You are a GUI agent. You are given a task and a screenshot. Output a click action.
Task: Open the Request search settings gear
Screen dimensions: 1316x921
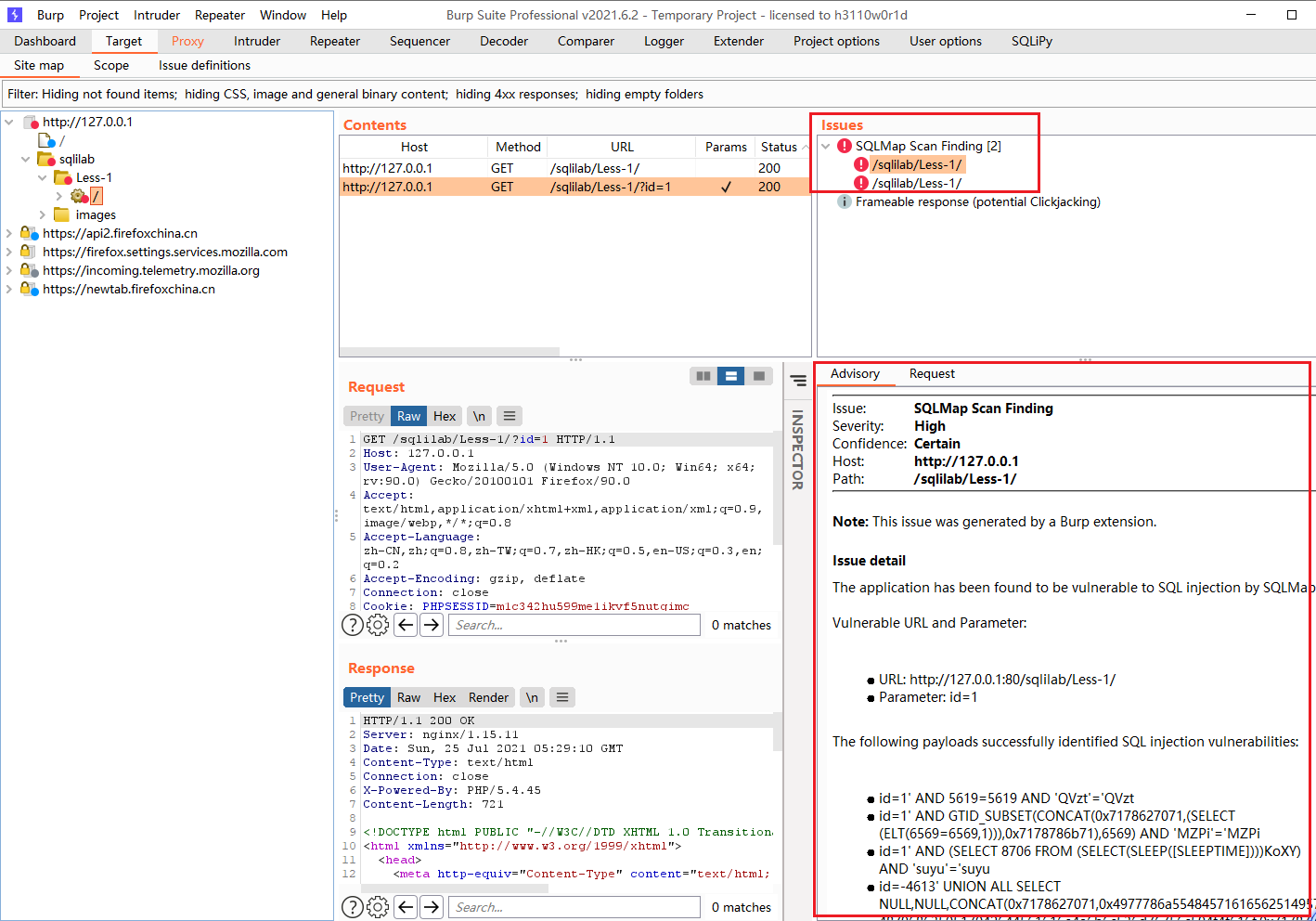(x=378, y=625)
